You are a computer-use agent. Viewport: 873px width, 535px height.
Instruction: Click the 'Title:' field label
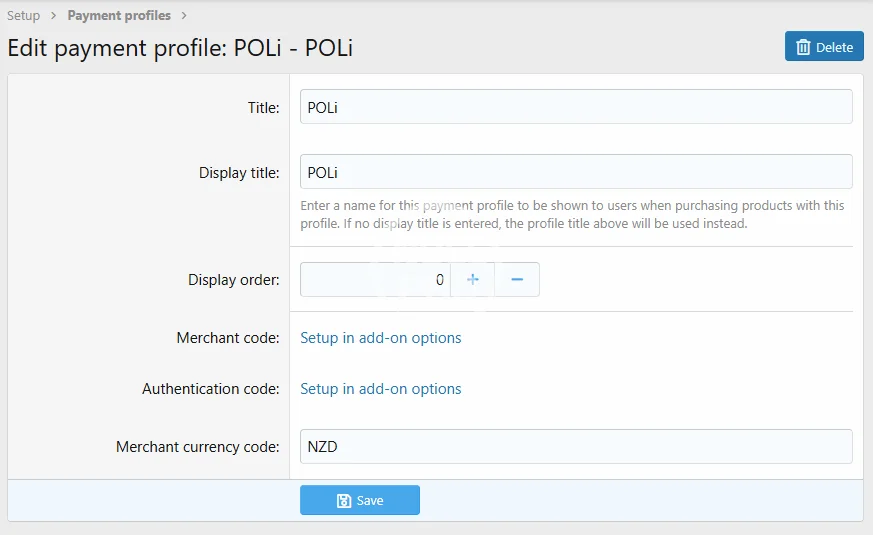tap(263, 108)
